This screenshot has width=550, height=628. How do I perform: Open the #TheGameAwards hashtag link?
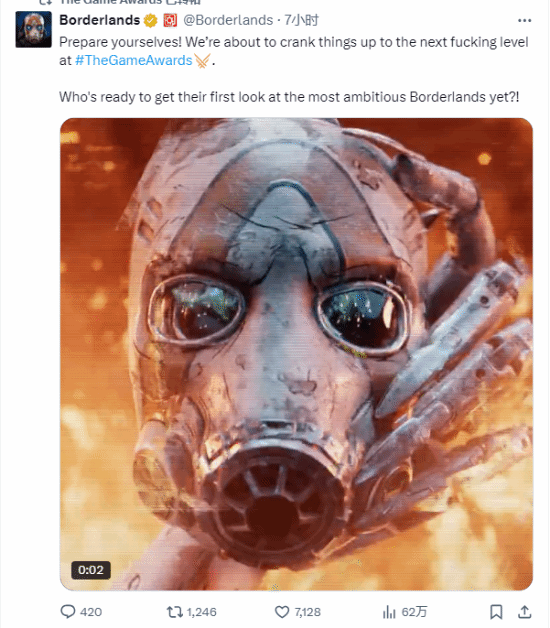click(x=133, y=60)
